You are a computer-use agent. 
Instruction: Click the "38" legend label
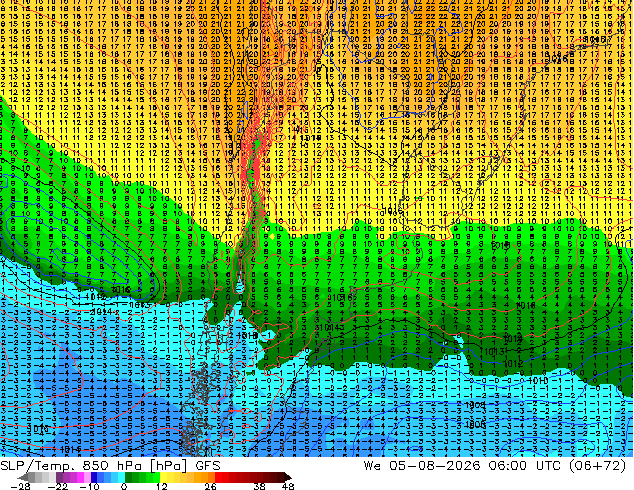(x=259, y=486)
